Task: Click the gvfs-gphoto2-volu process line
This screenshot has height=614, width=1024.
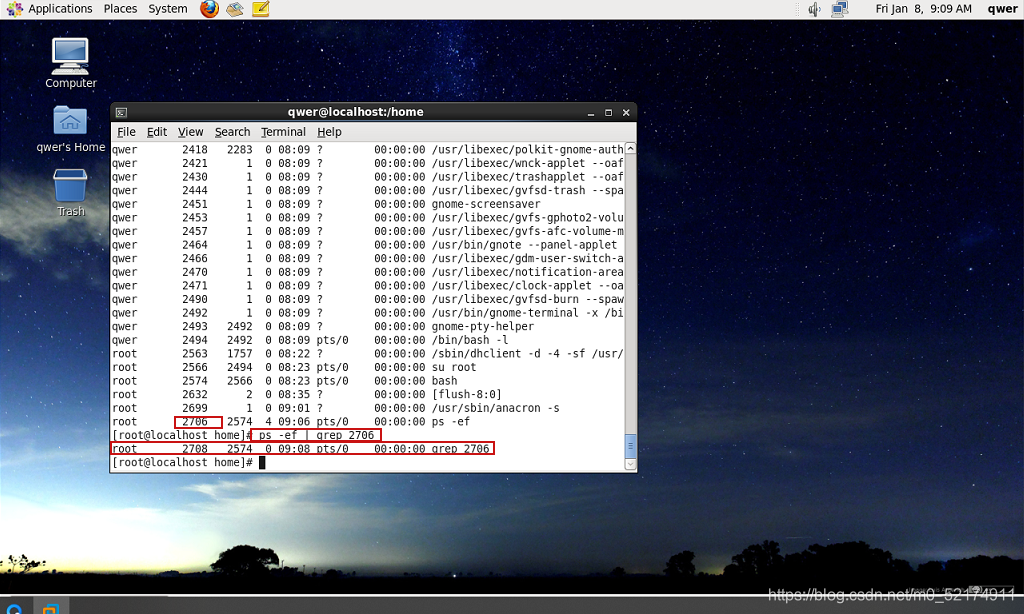Action: (368, 218)
